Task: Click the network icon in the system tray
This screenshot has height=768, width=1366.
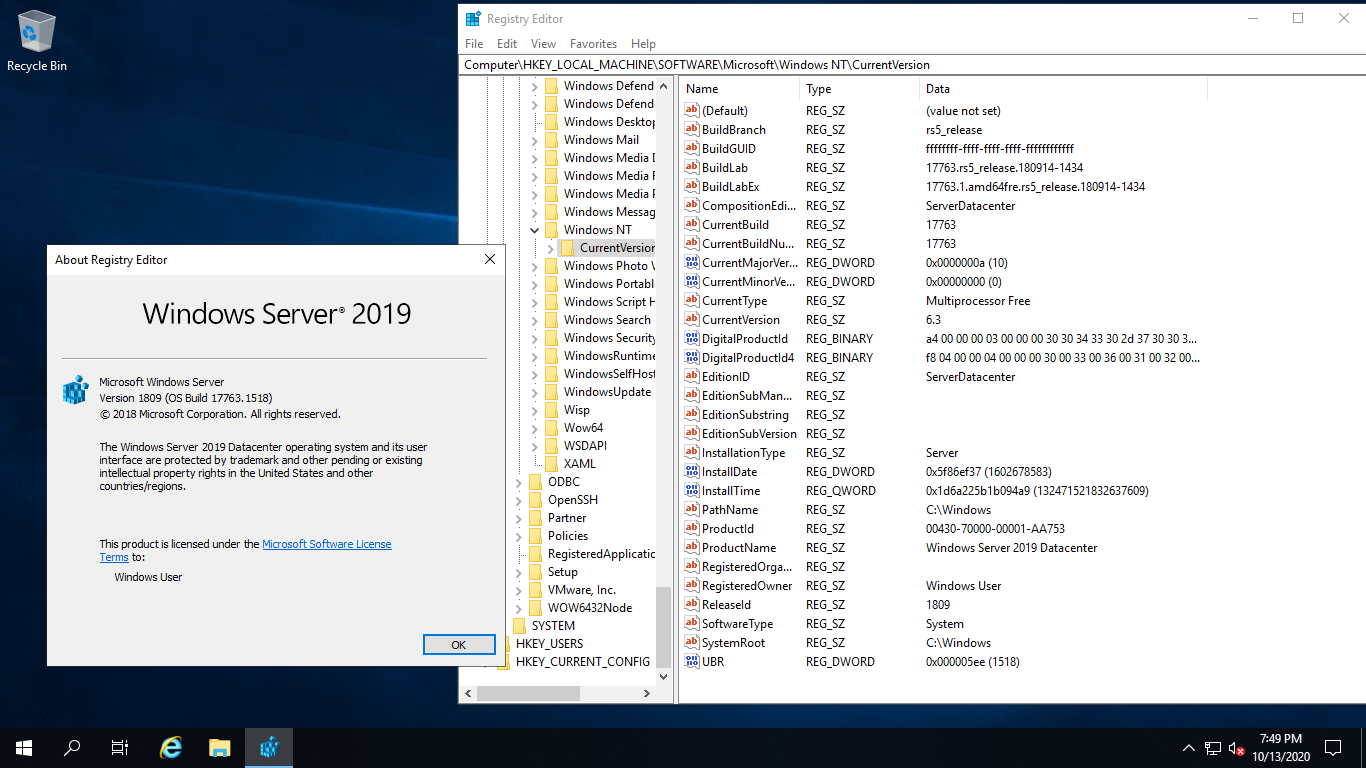Action: 1212,748
